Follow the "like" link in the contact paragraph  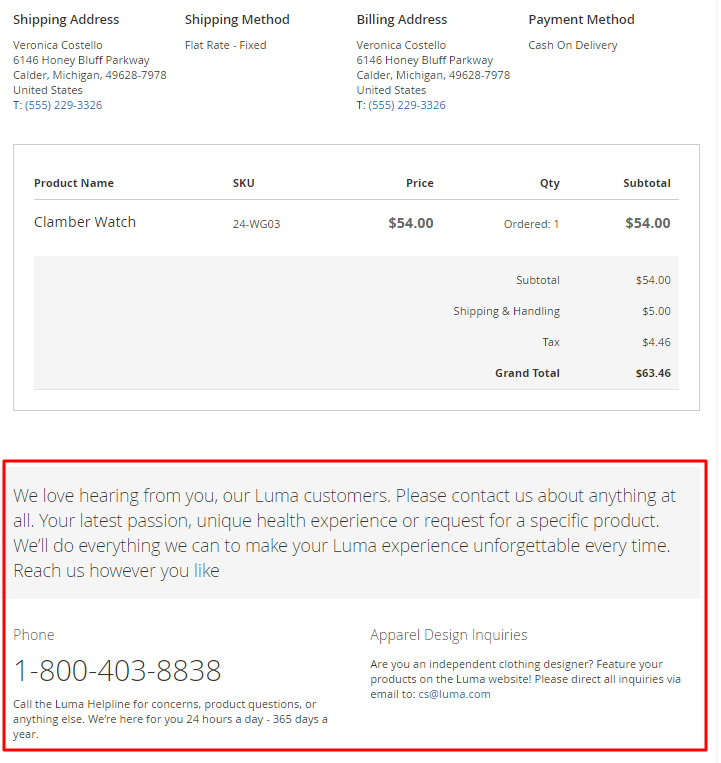pyautogui.click(x=207, y=571)
